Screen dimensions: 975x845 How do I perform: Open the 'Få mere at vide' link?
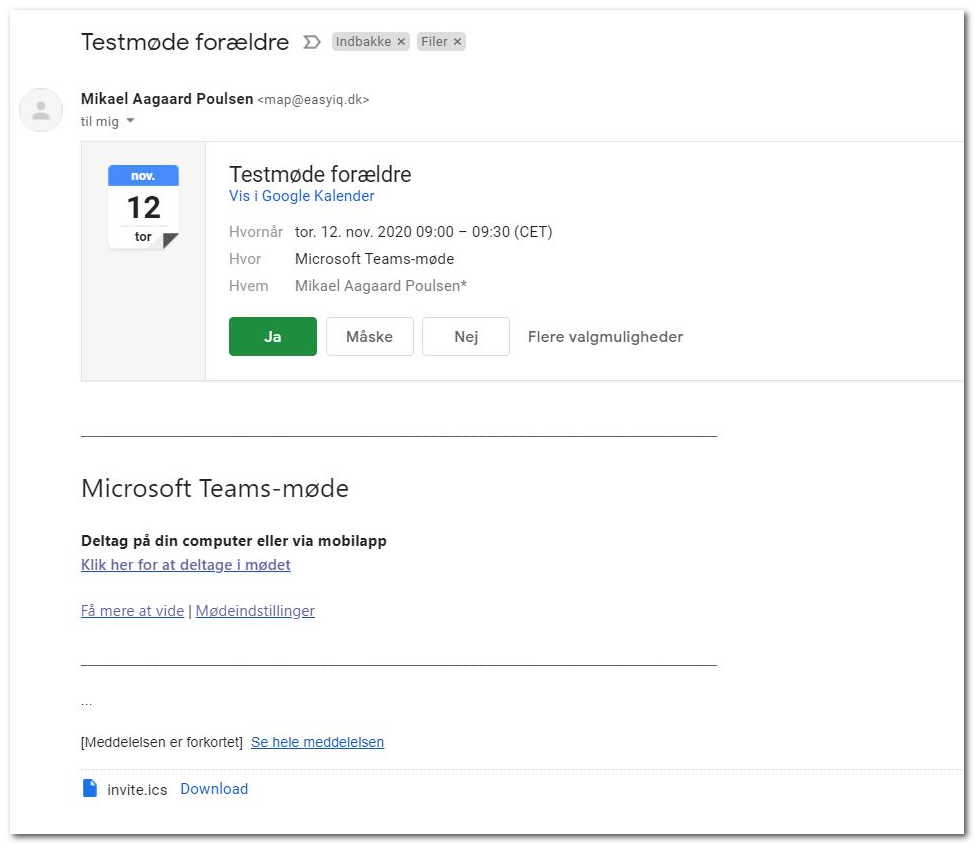pyautogui.click(x=132, y=611)
